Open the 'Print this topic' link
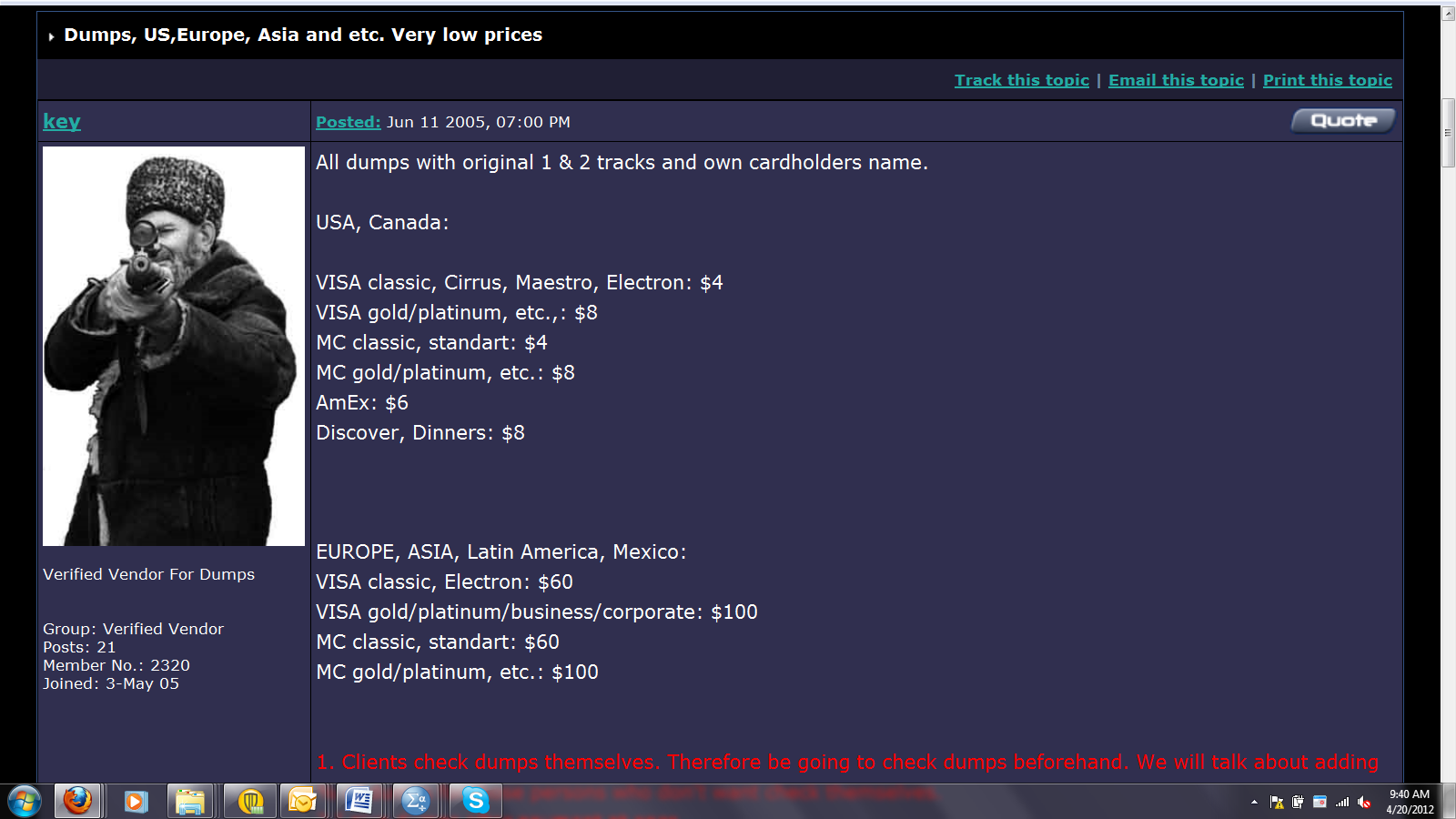The width and height of the screenshot is (1456, 819). click(x=1327, y=80)
